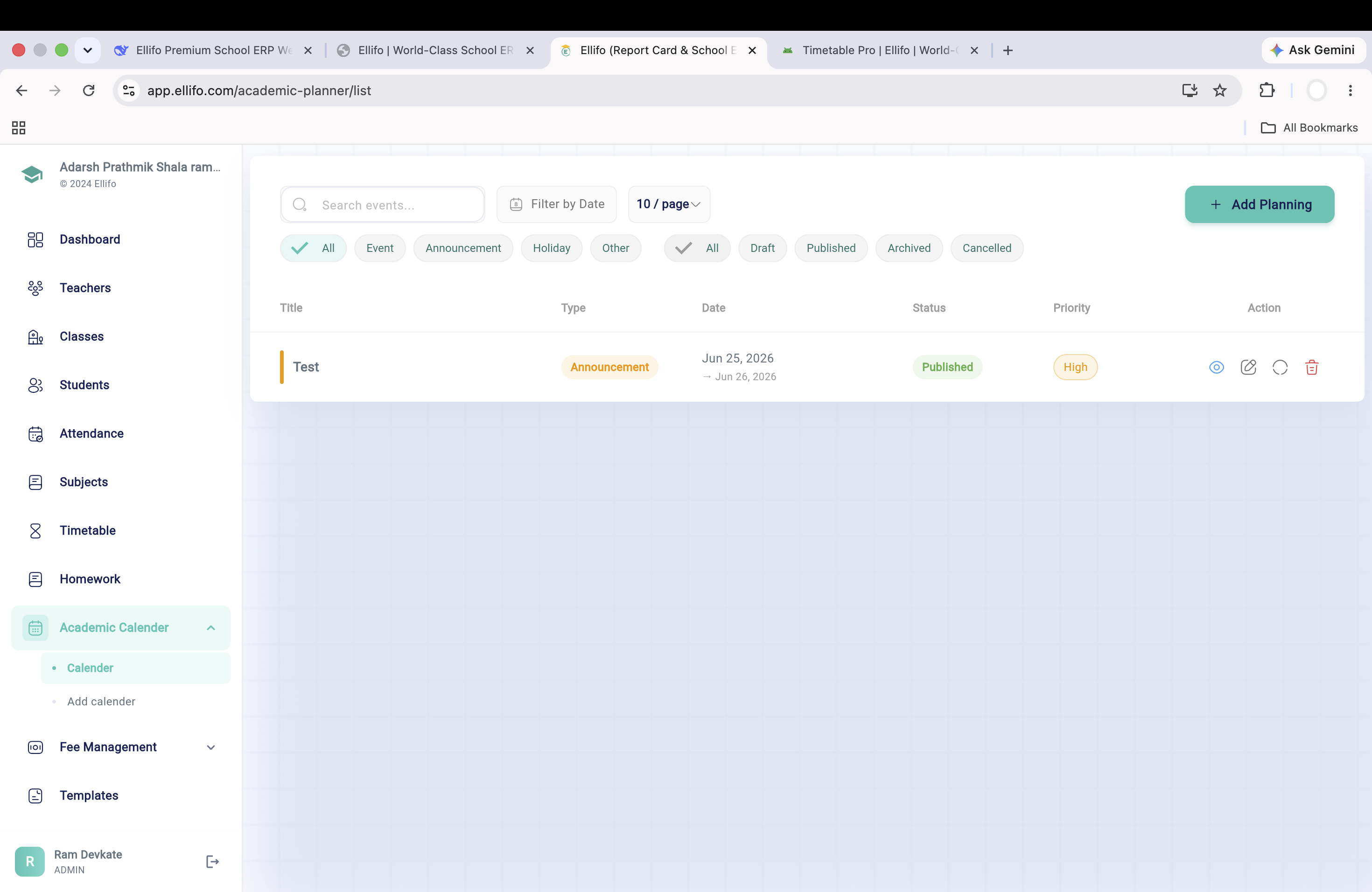Toggle the Published status filter chip
This screenshot has height=892, width=1372.
pos(831,248)
